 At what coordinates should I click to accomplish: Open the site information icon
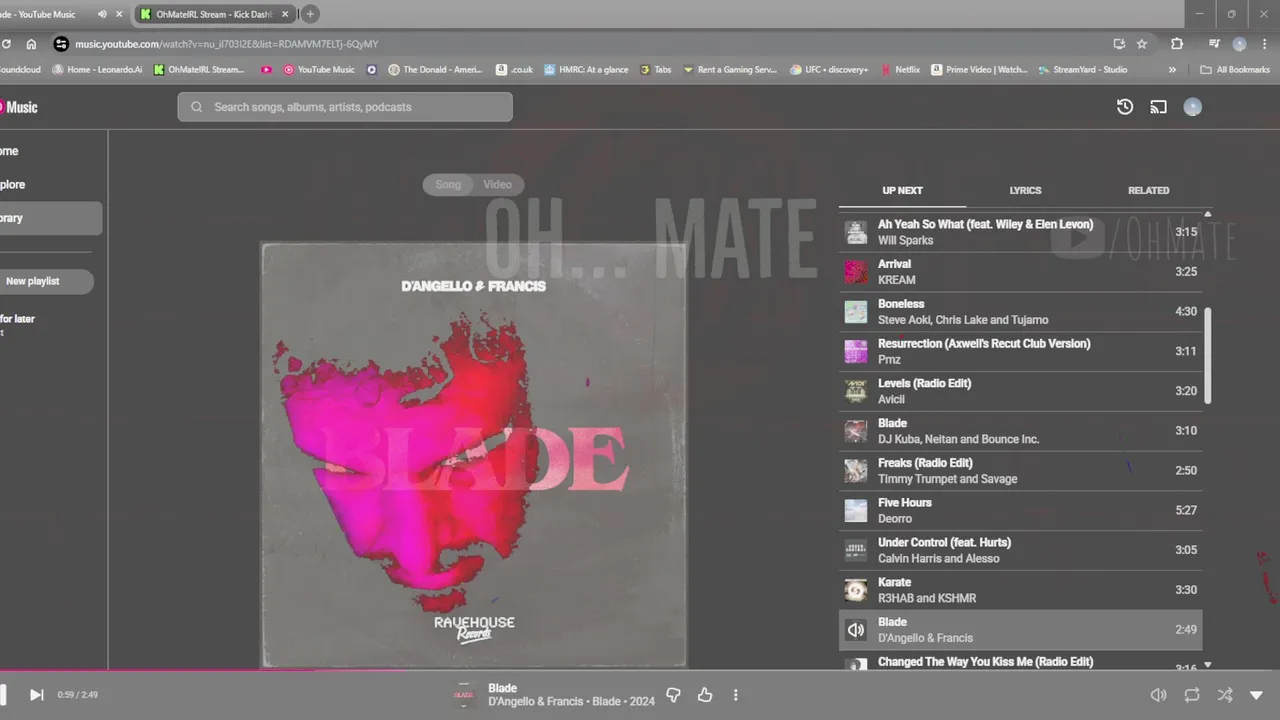coord(61,44)
